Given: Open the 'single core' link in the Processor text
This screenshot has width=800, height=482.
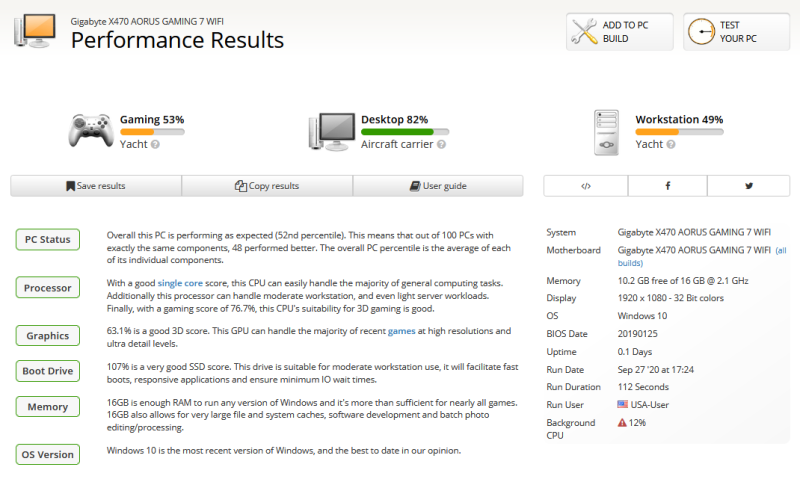Looking at the screenshot, I should (x=180, y=283).
